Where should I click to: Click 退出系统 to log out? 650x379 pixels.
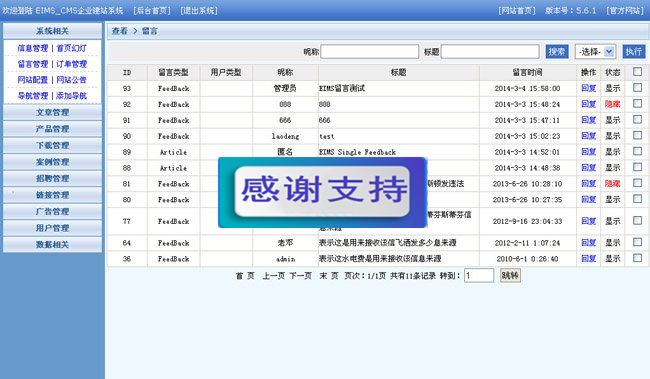[x=199, y=10]
